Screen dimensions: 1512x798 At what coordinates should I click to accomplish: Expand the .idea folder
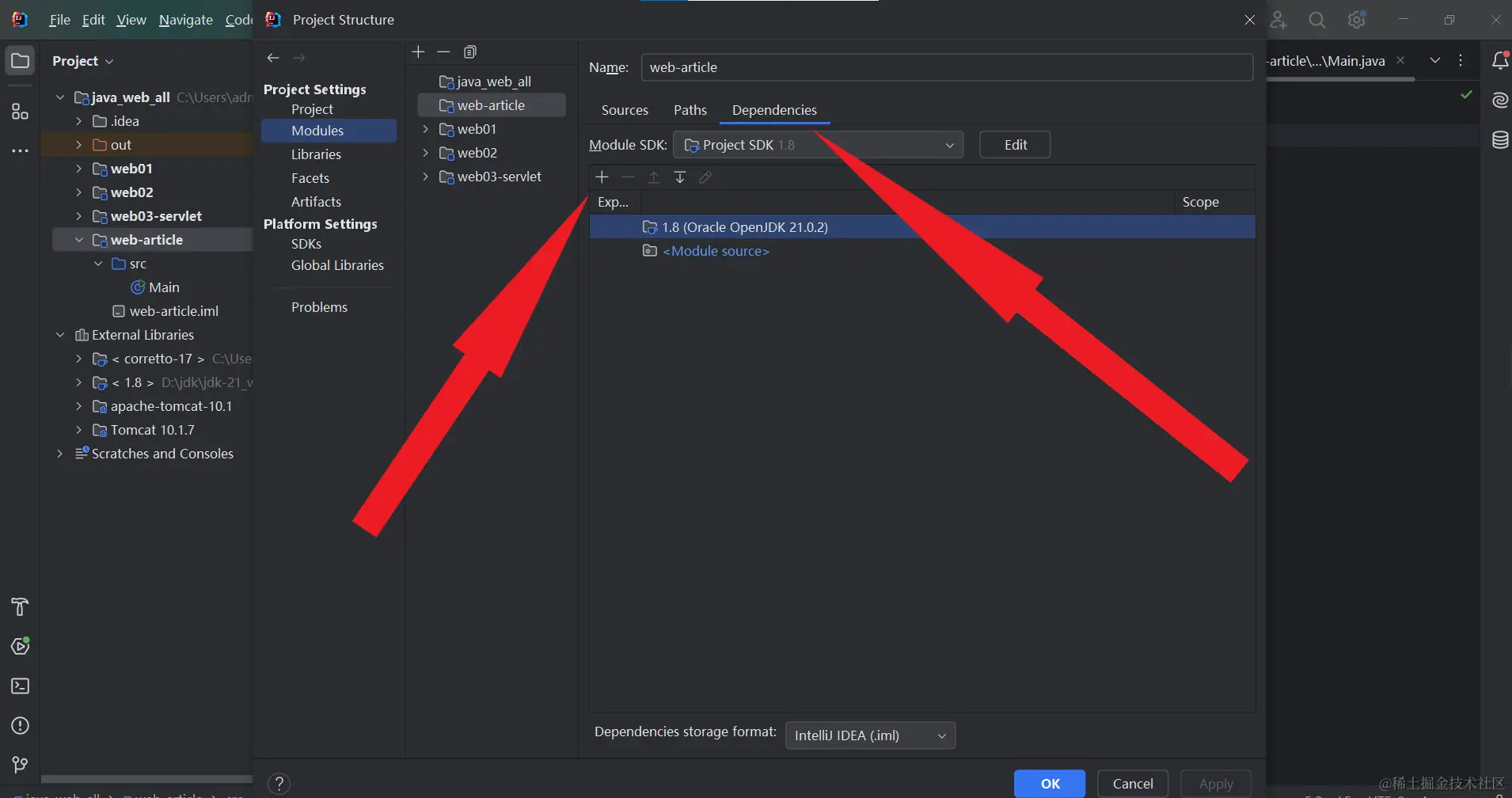point(78,121)
